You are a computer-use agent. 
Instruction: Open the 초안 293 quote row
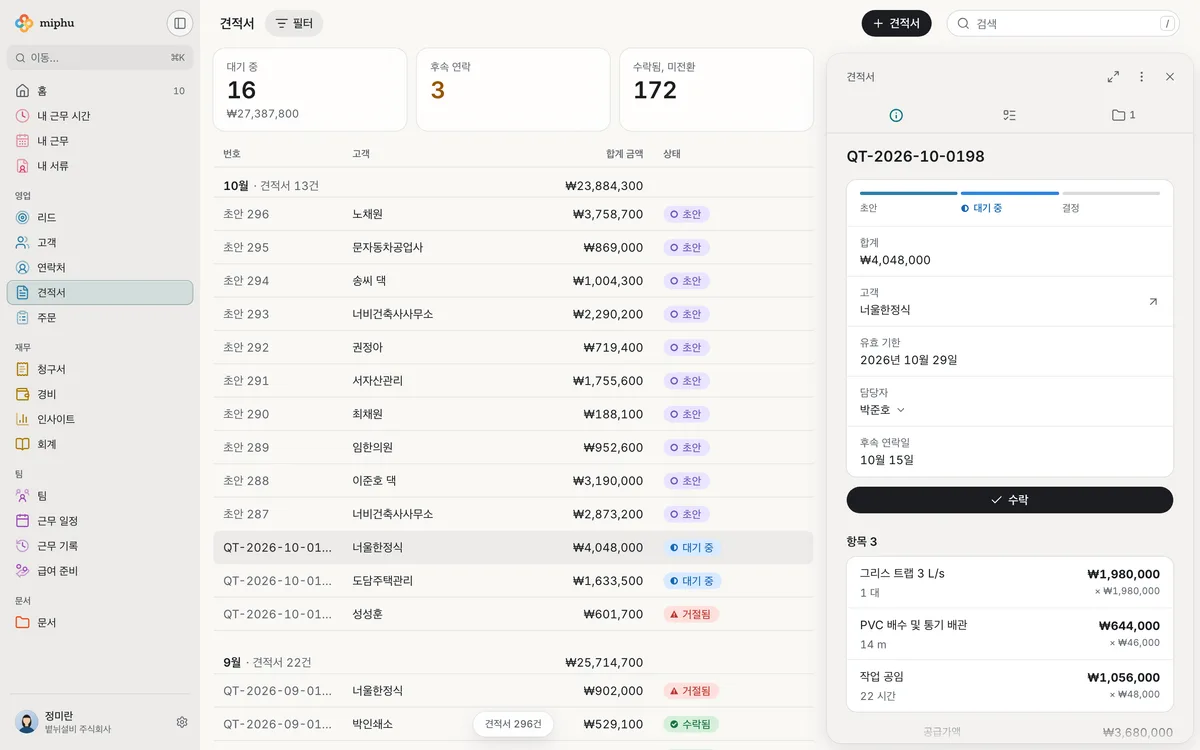[x=513, y=314]
